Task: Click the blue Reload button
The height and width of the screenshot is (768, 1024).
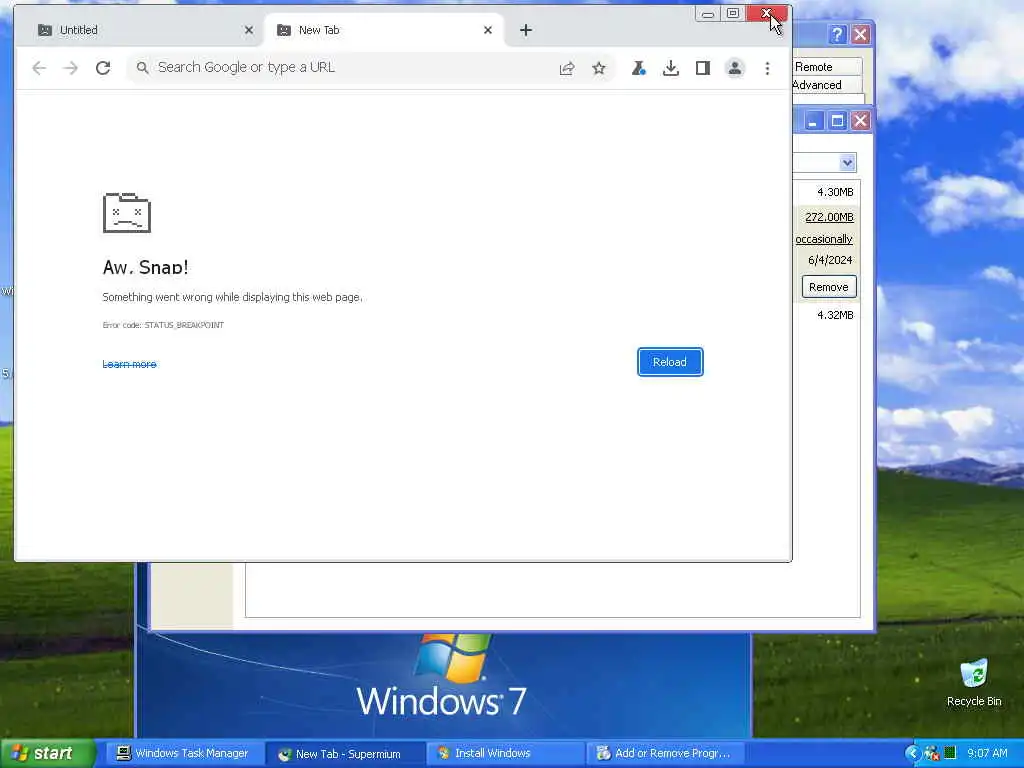Action: point(670,362)
